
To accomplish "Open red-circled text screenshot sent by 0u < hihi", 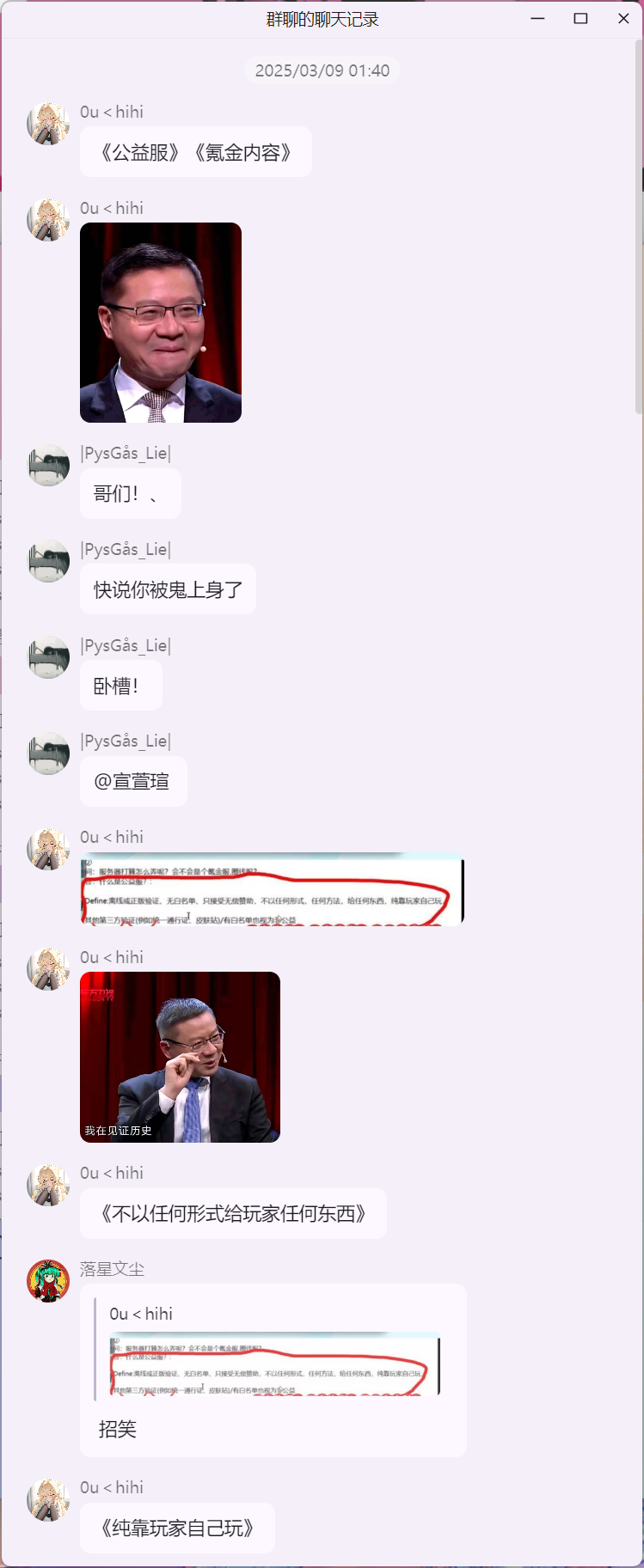I will 272,889.
